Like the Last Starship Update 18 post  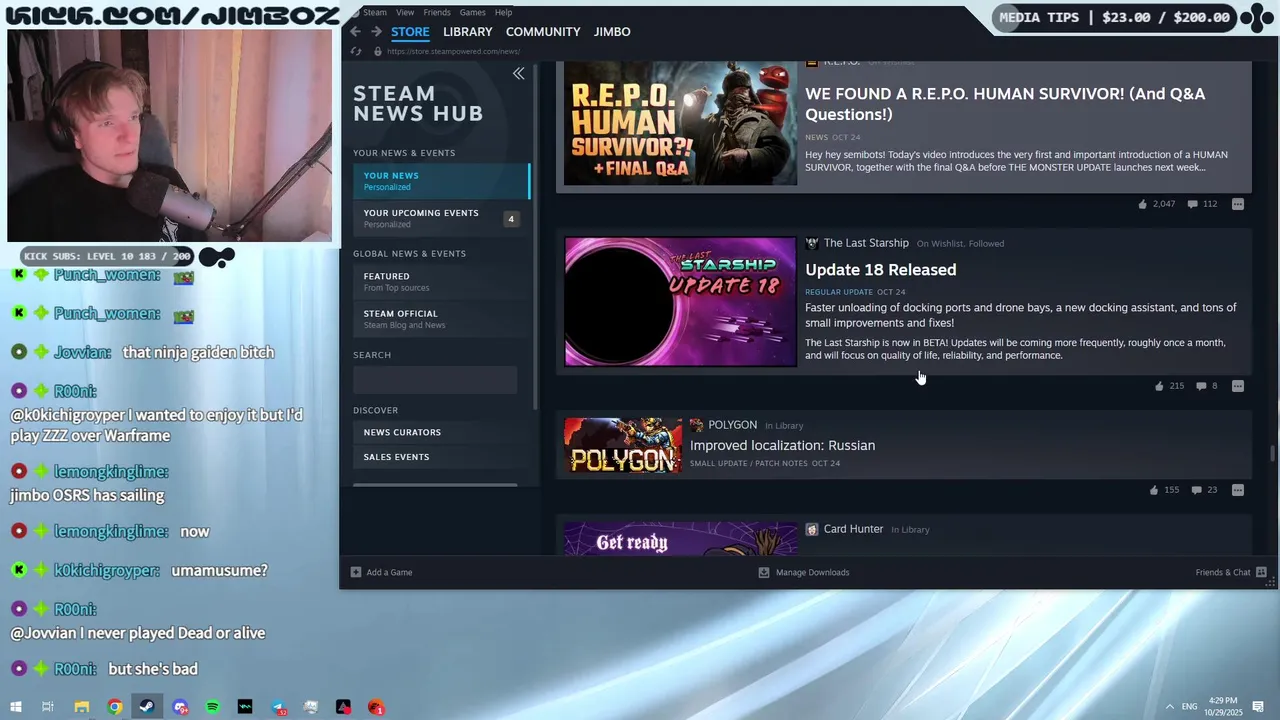tap(1159, 386)
